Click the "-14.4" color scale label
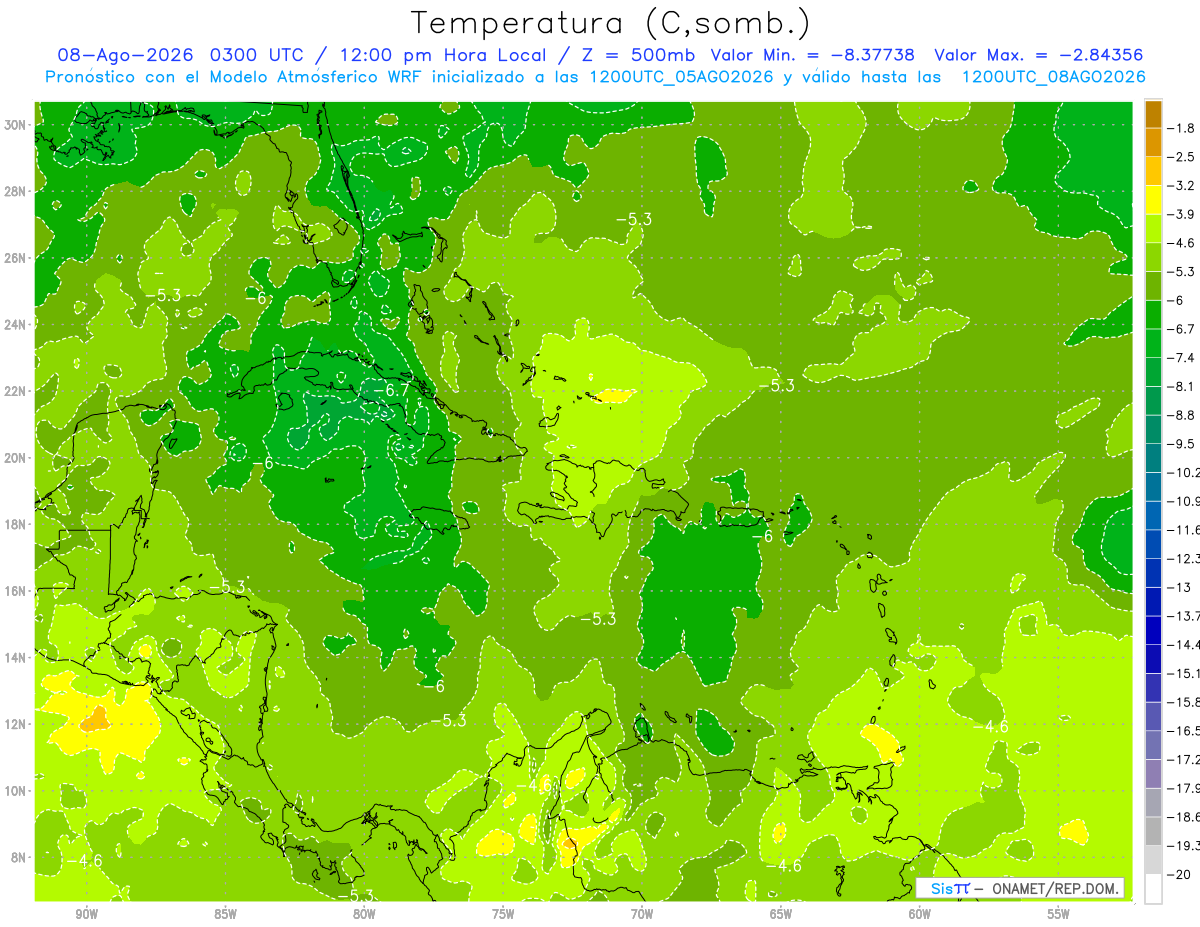 [x=1184, y=645]
